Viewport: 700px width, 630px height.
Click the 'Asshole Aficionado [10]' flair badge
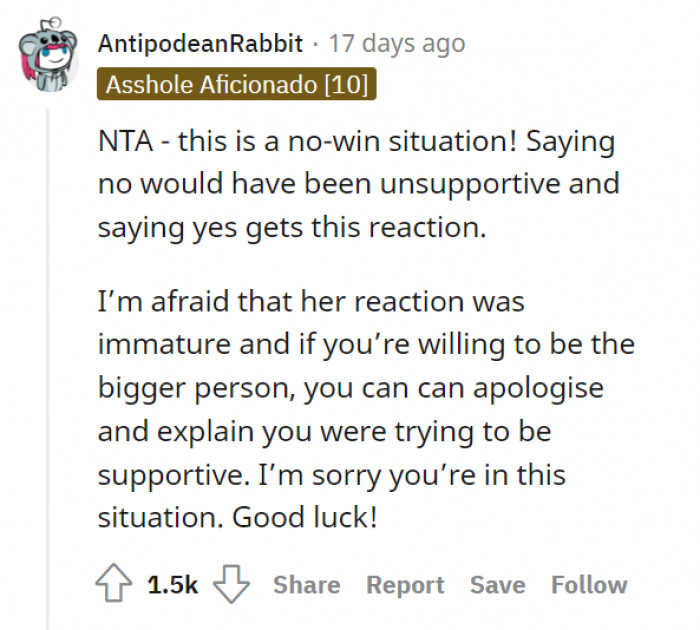click(x=236, y=85)
